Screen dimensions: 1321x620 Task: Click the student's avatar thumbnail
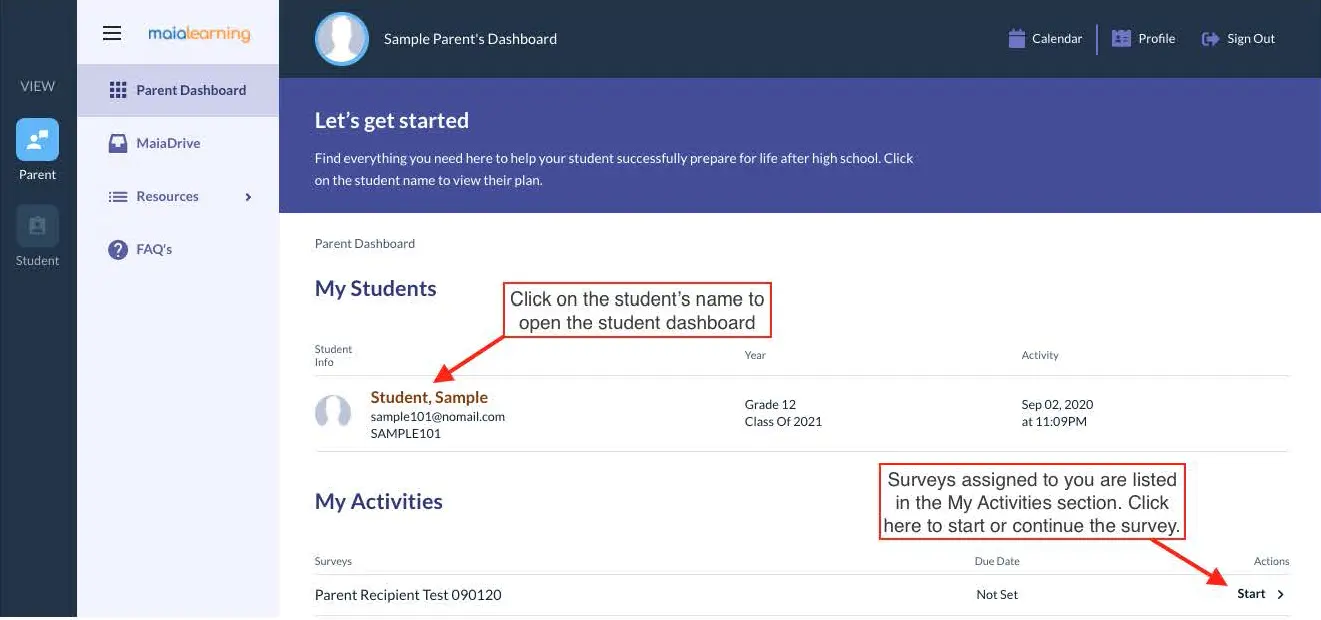(x=333, y=412)
